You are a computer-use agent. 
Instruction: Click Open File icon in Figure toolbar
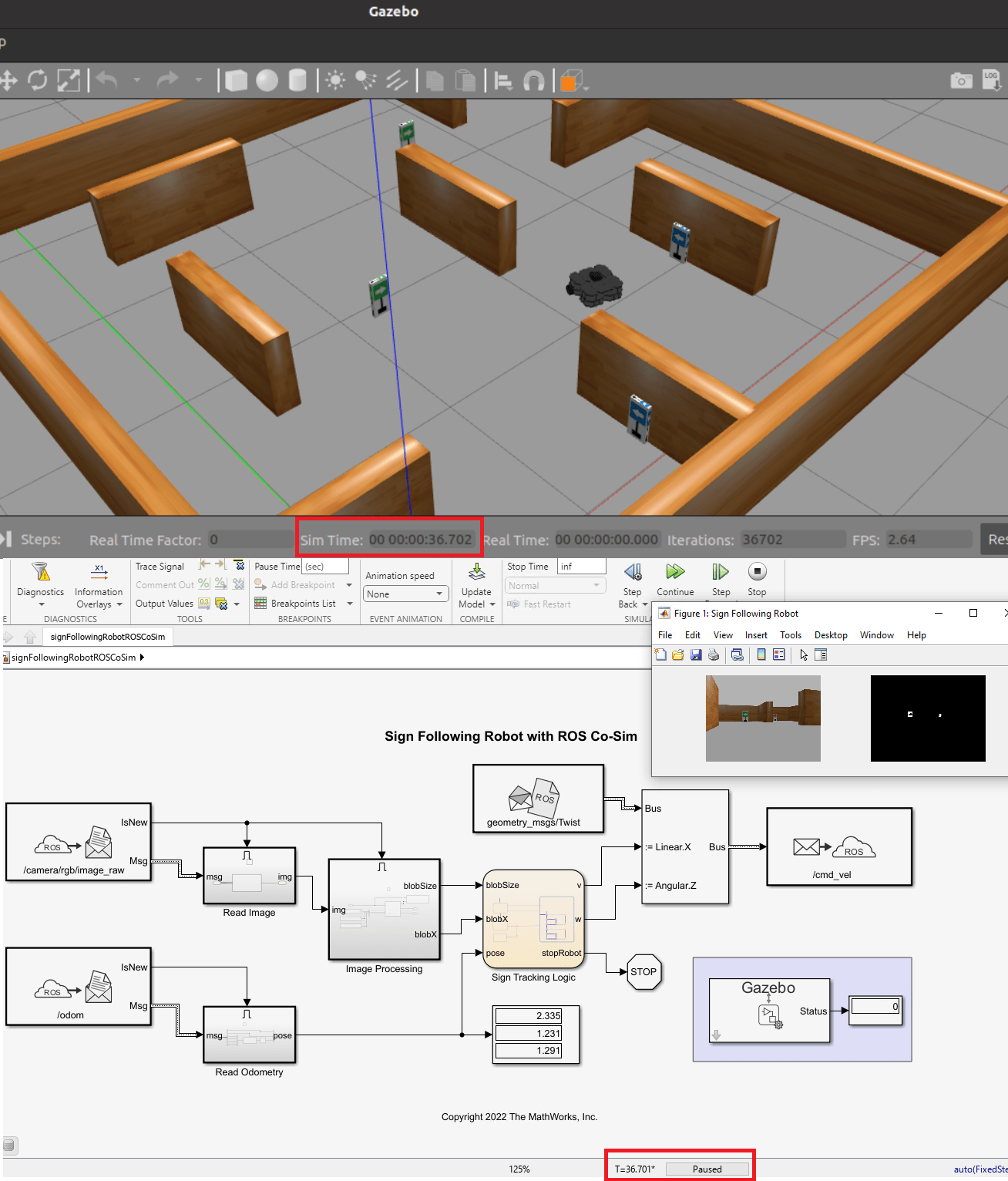(x=678, y=654)
